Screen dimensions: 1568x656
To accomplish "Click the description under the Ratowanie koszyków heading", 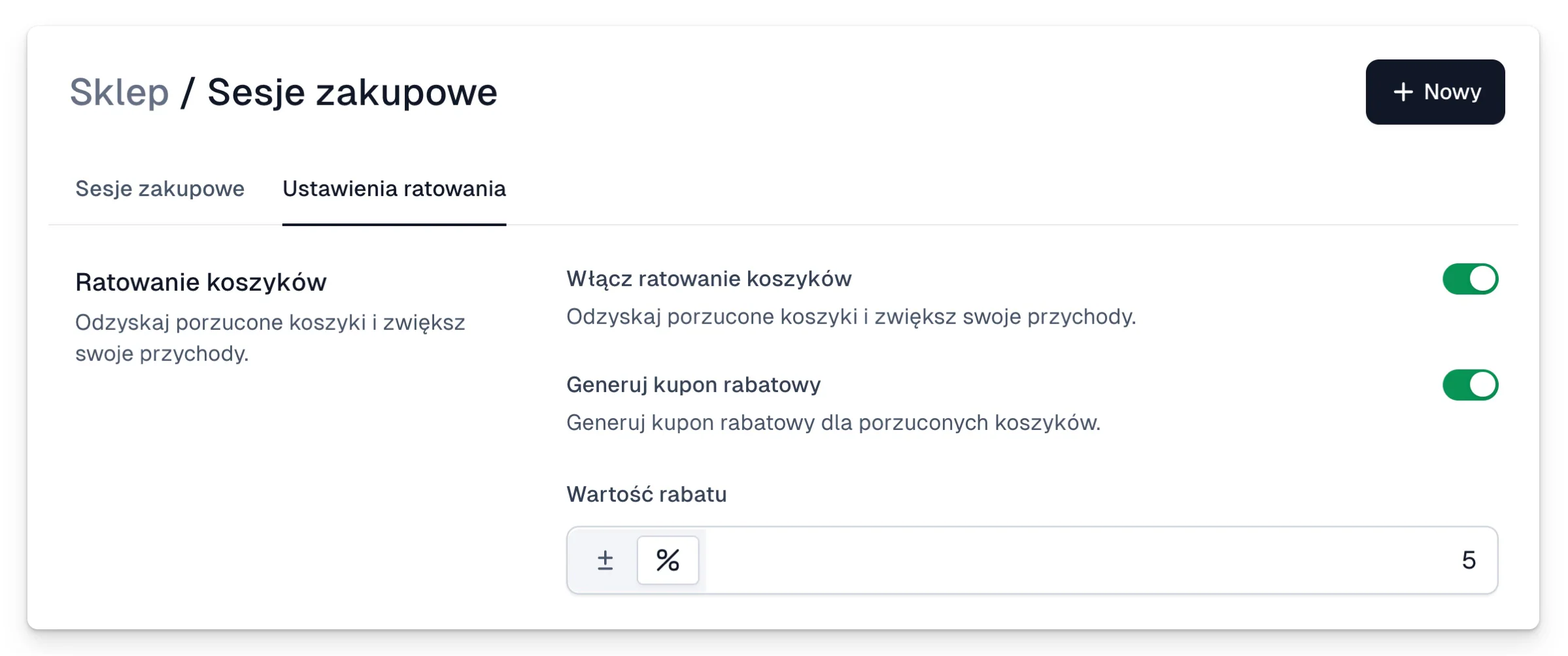I will pos(270,338).
